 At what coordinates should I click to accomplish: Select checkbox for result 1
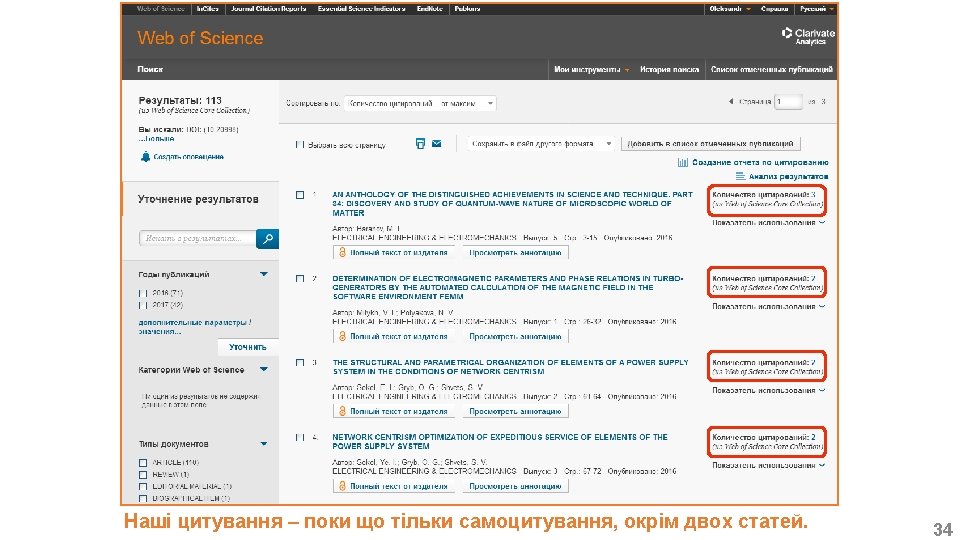click(300, 195)
